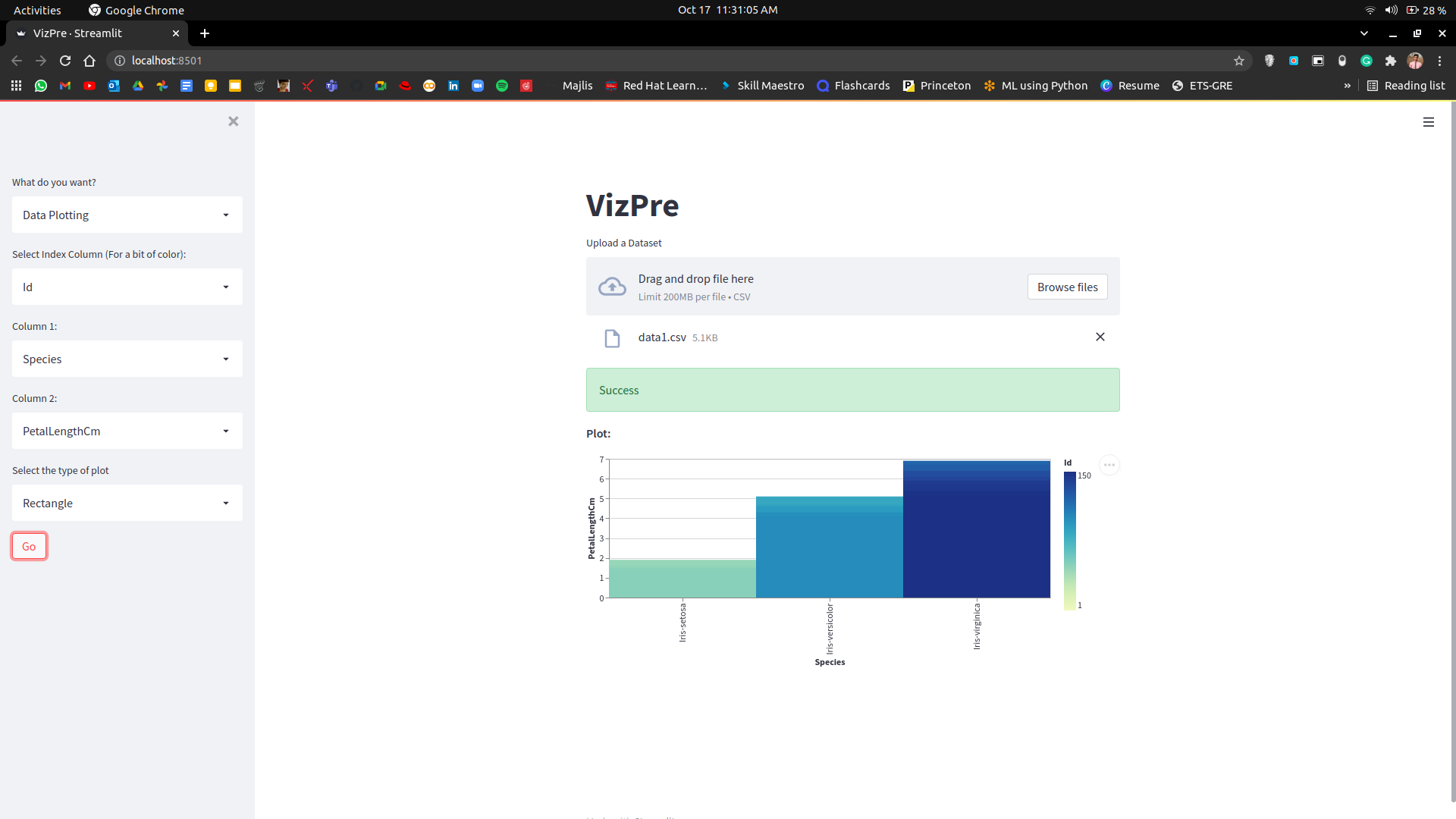Click the Browse files button
The image size is (1456, 819).
(x=1067, y=287)
